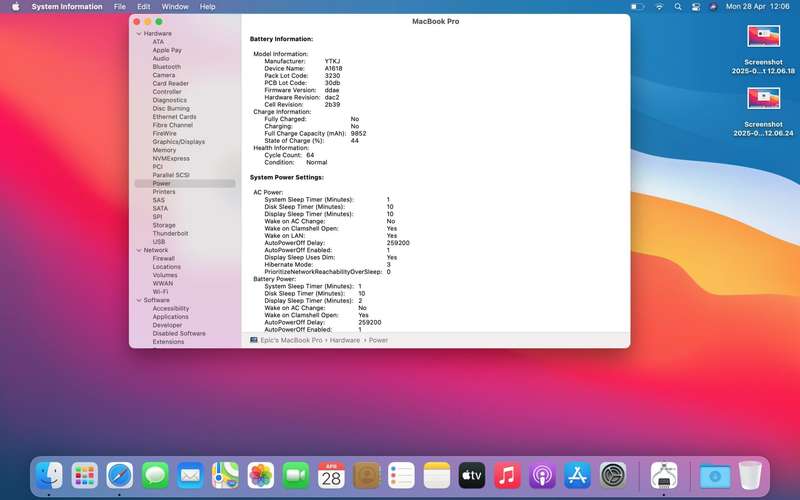800x500 pixels.
Task: Collapse the Network section in sidebar
Action: [x=139, y=251]
